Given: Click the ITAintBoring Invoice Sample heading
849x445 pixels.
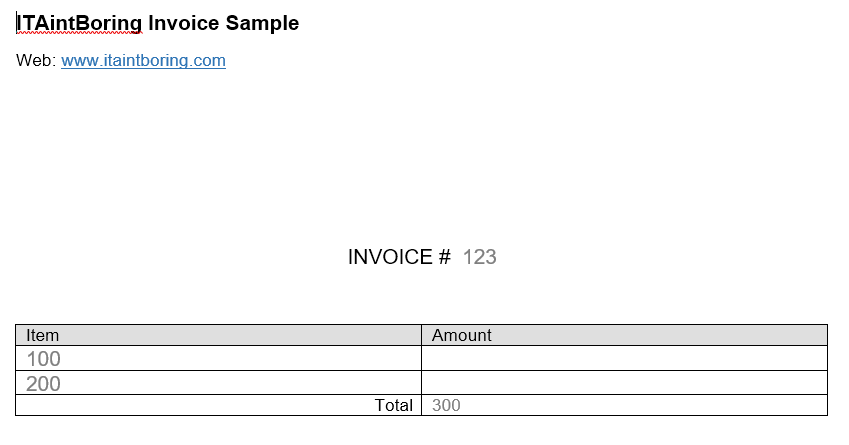Looking at the screenshot, I should point(158,23).
